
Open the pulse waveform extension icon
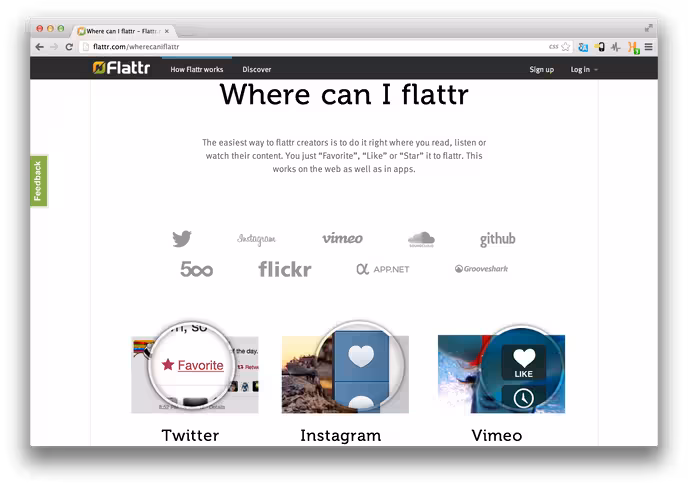pyautogui.click(x=616, y=47)
